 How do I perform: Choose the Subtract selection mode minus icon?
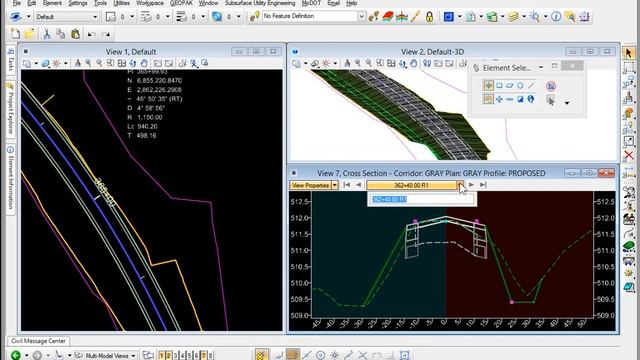click(509, 99)
